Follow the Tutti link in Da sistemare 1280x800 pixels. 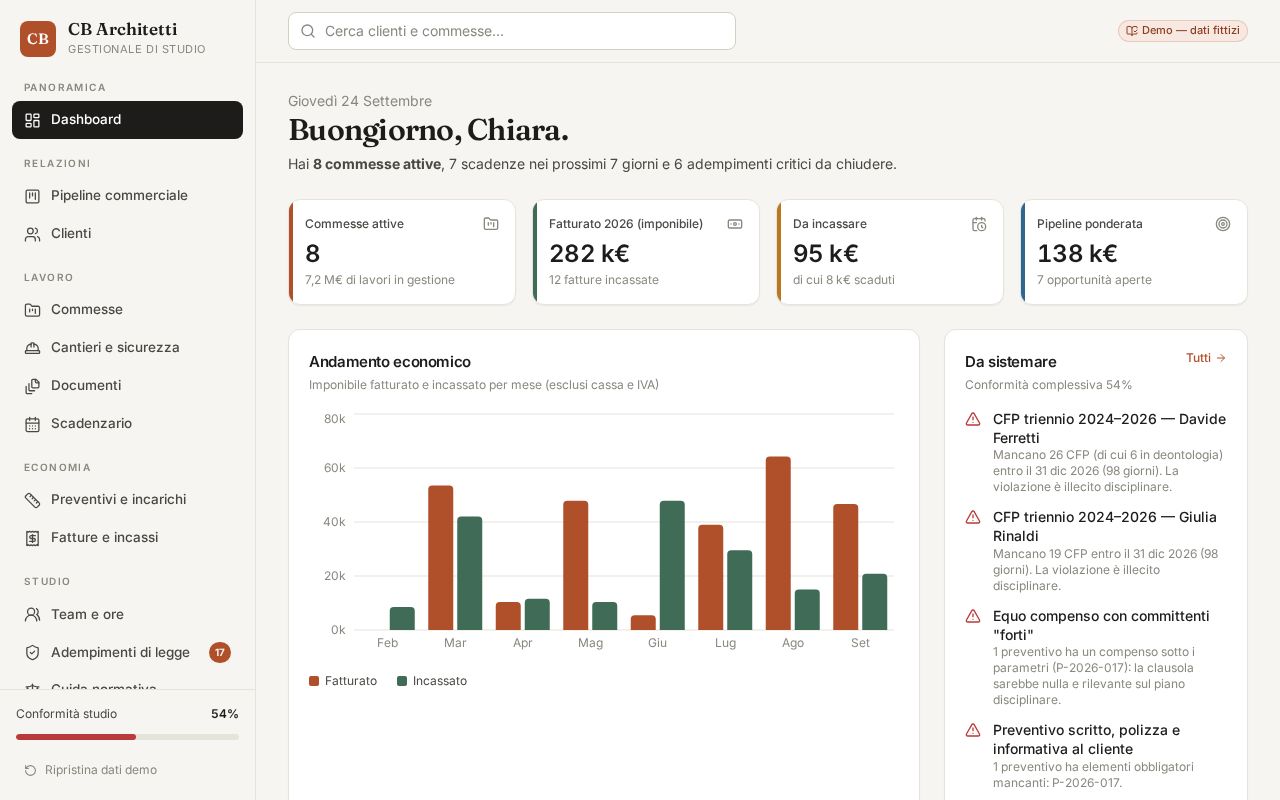pyautogui.click(x=1206, y=358)
